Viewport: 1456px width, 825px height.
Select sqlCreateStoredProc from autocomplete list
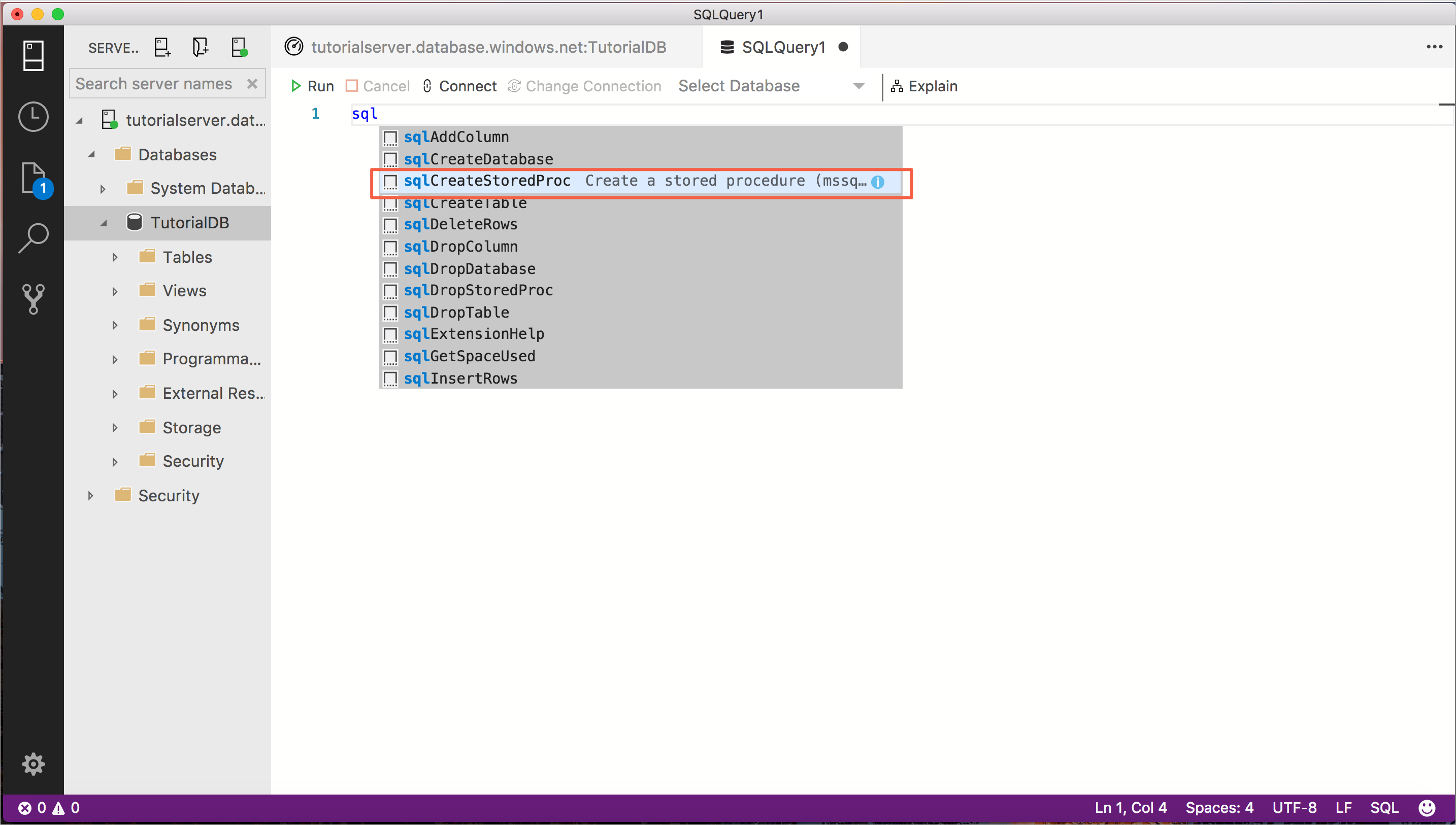coord(487,181)
